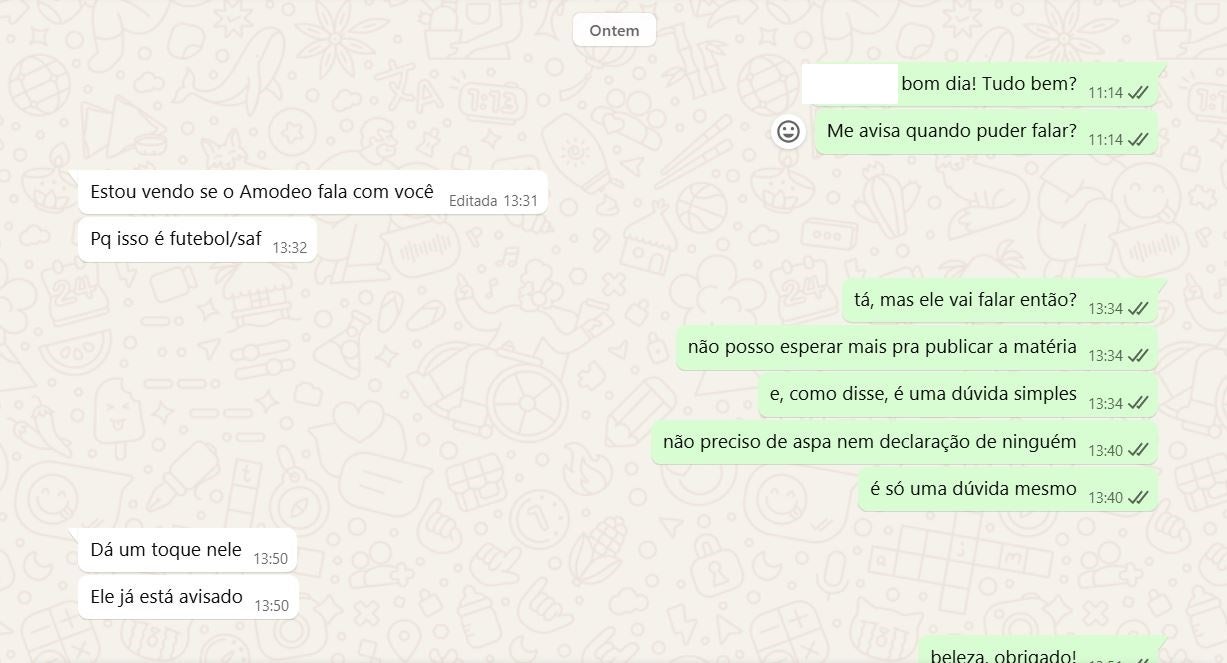Click the 'não preciso de aspa' message
Screen dimensions: 1227x663
click(x=905, y=443)
